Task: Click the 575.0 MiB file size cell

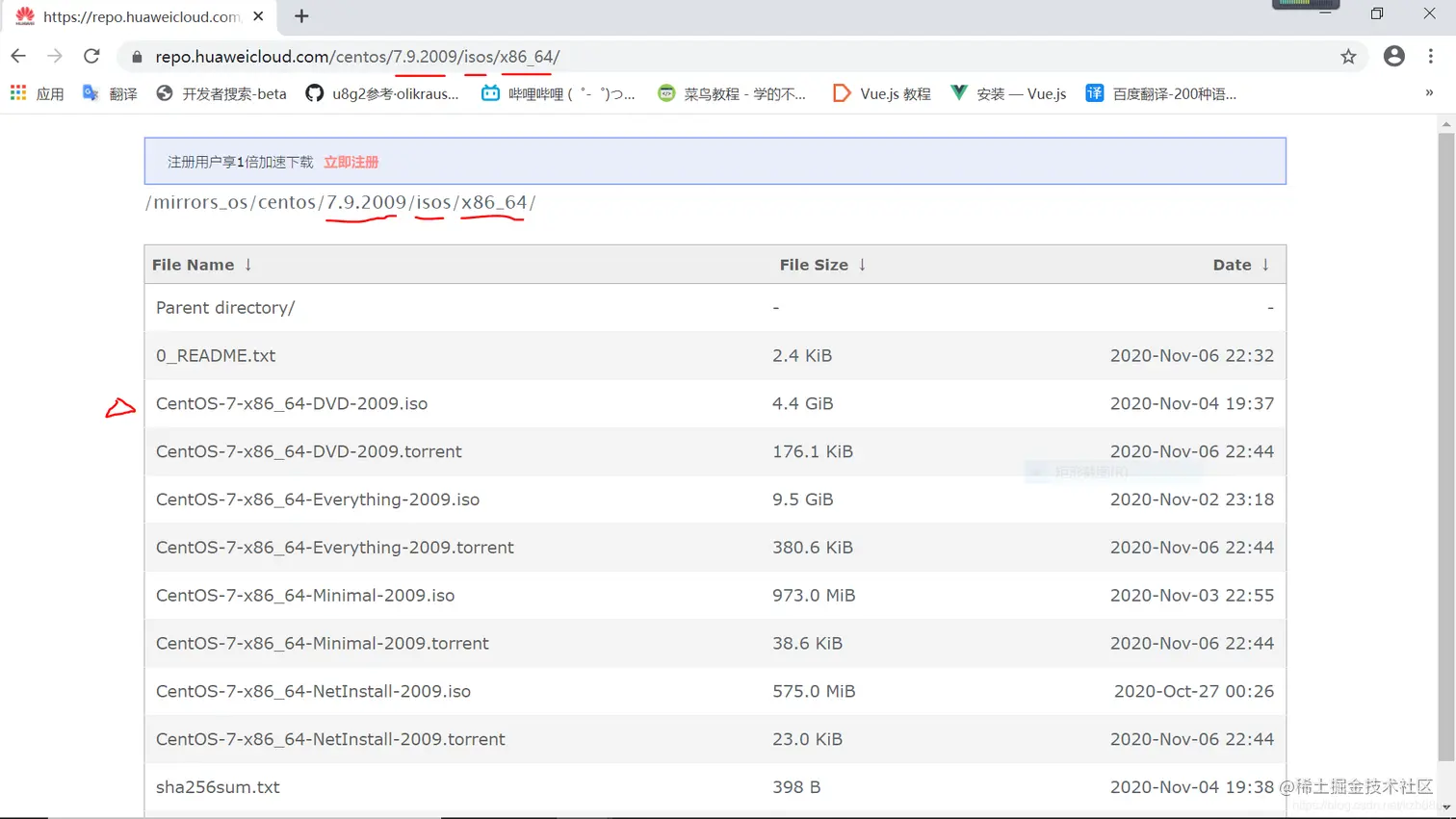Action: tap(814, 691)
